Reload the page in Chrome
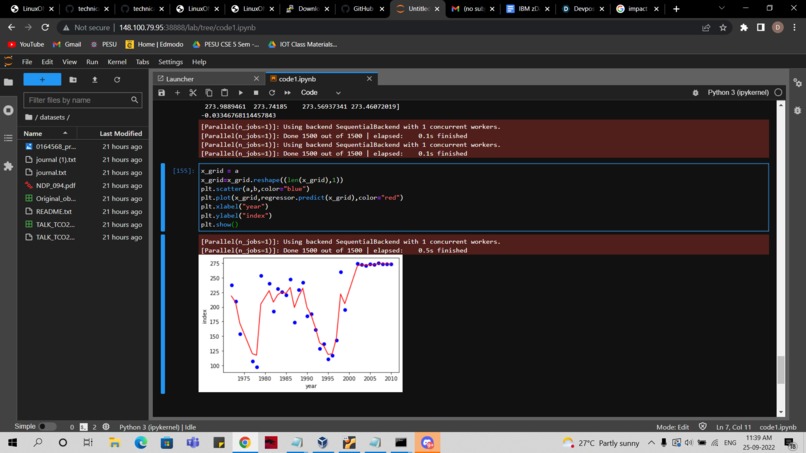Screen dimensions: 806x453 click(45, 28)
